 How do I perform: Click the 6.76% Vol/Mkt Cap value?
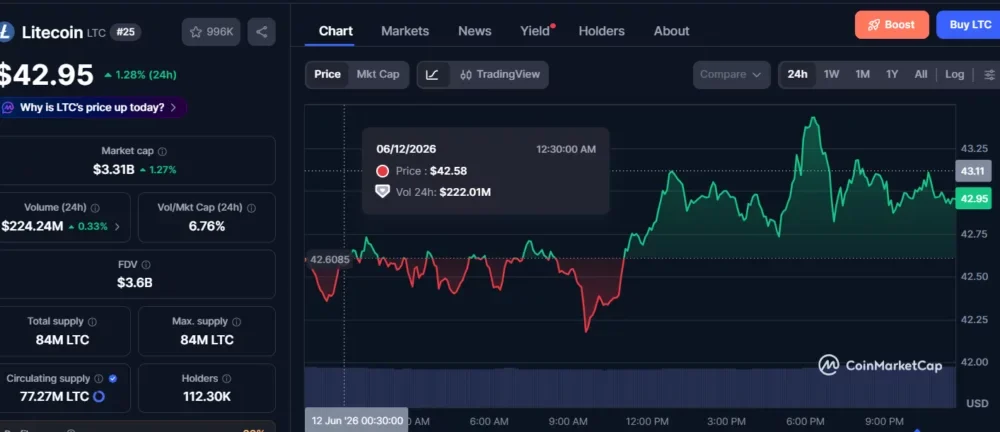pos(207,226)
